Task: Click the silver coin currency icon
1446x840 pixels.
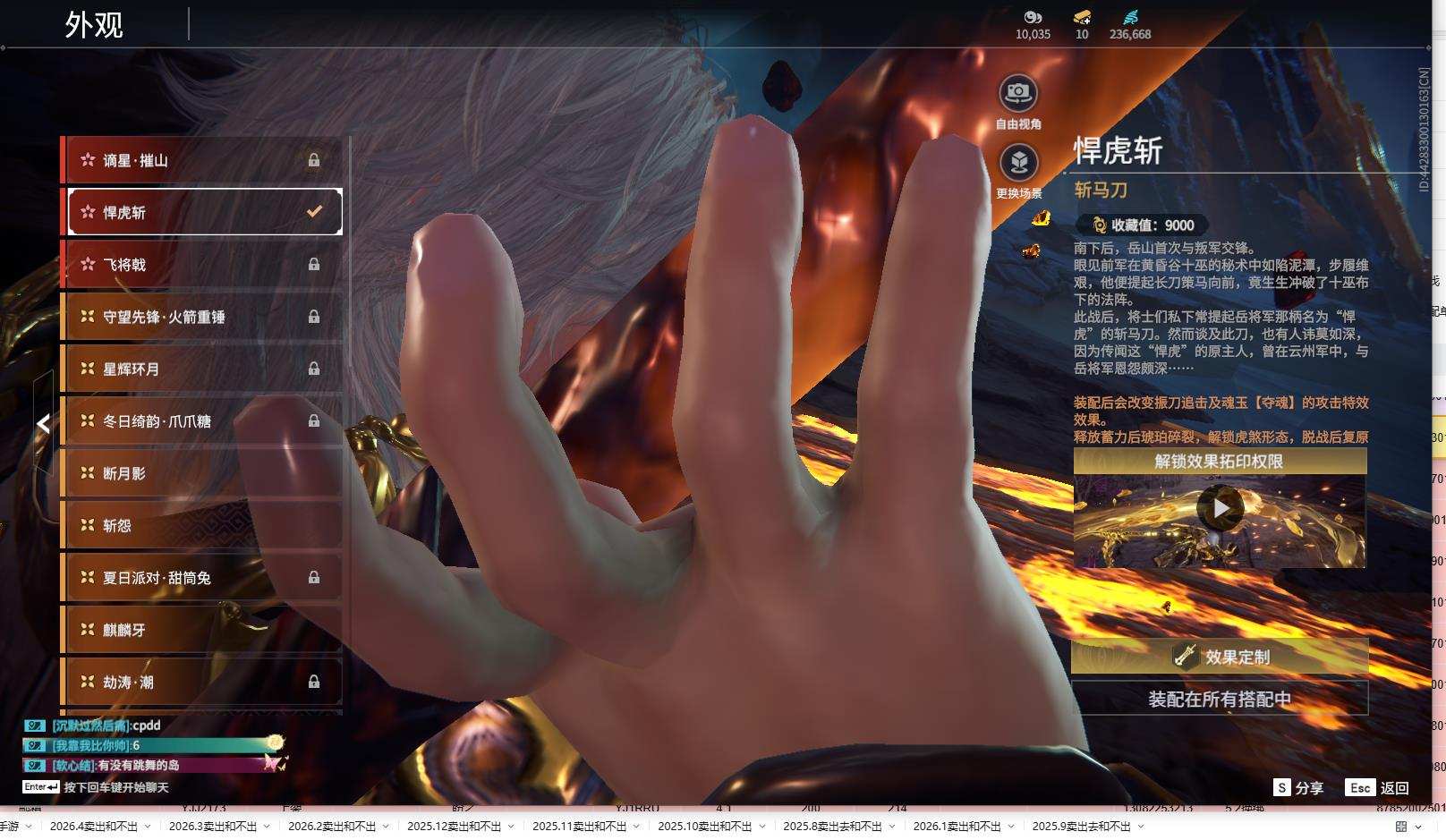Action: (1033, 17)
